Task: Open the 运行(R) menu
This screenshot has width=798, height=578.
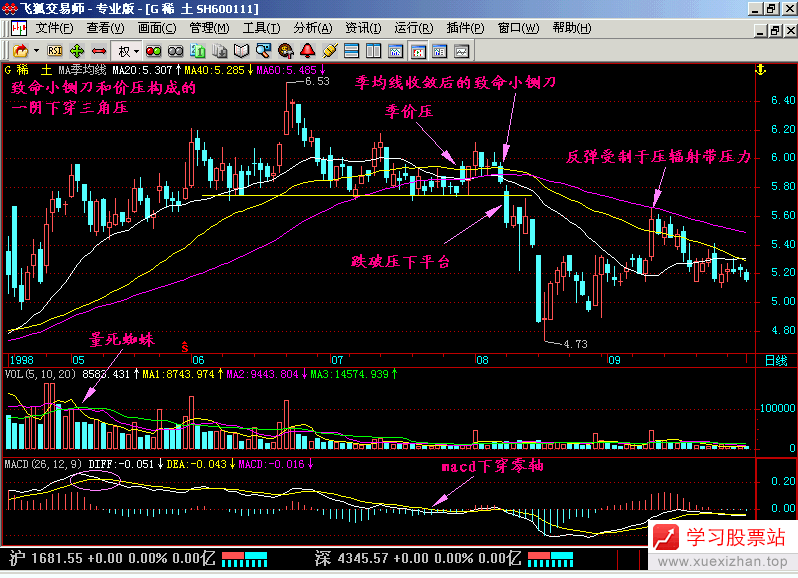Action: (414, 28)
